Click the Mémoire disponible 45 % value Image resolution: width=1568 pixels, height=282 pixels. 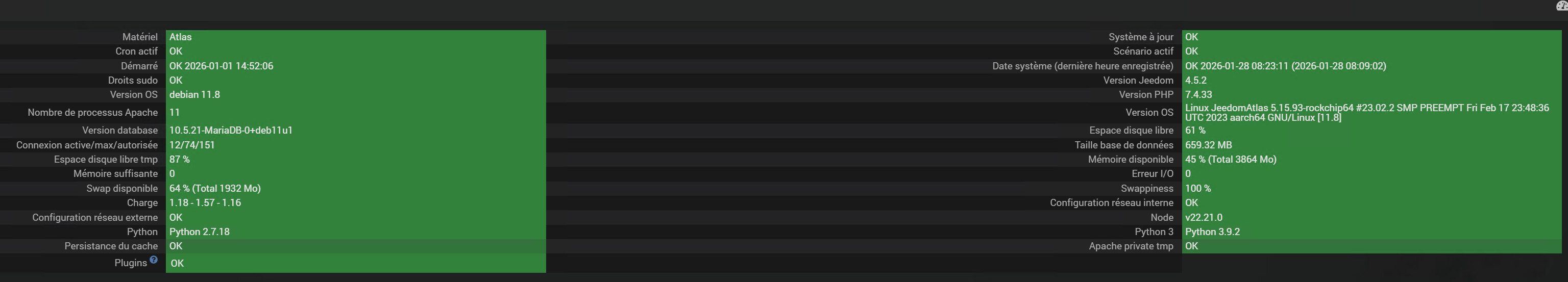(1230, 159)
